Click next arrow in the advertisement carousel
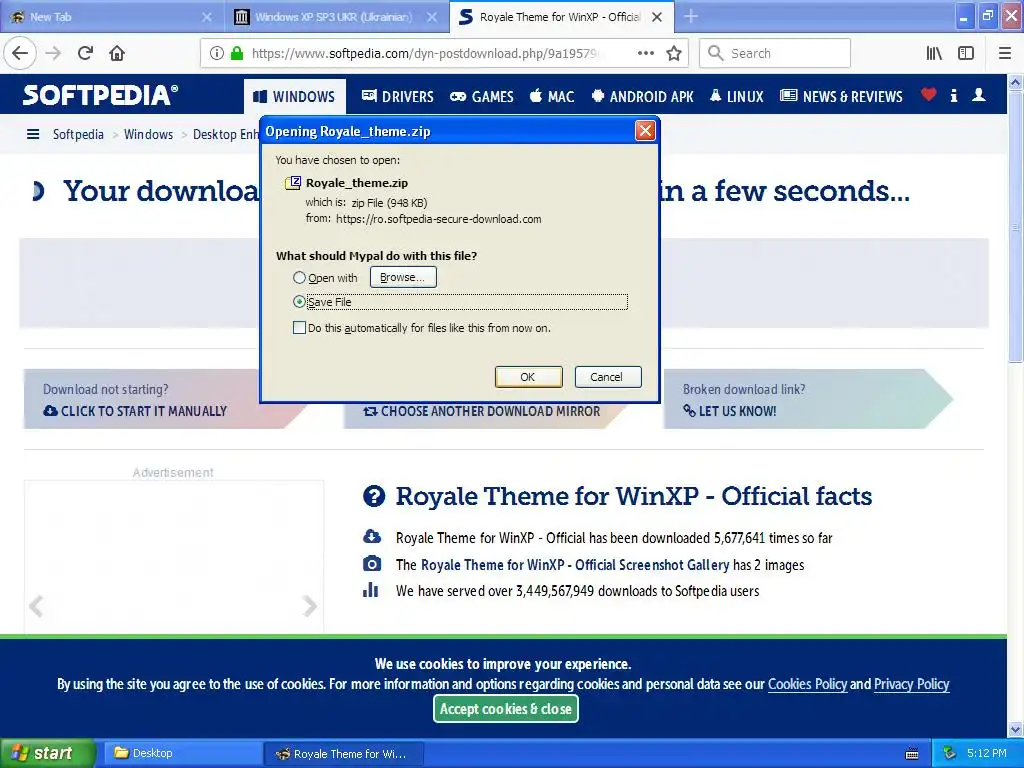Viewport: 1024px width, 768px height. pos(310,606)
